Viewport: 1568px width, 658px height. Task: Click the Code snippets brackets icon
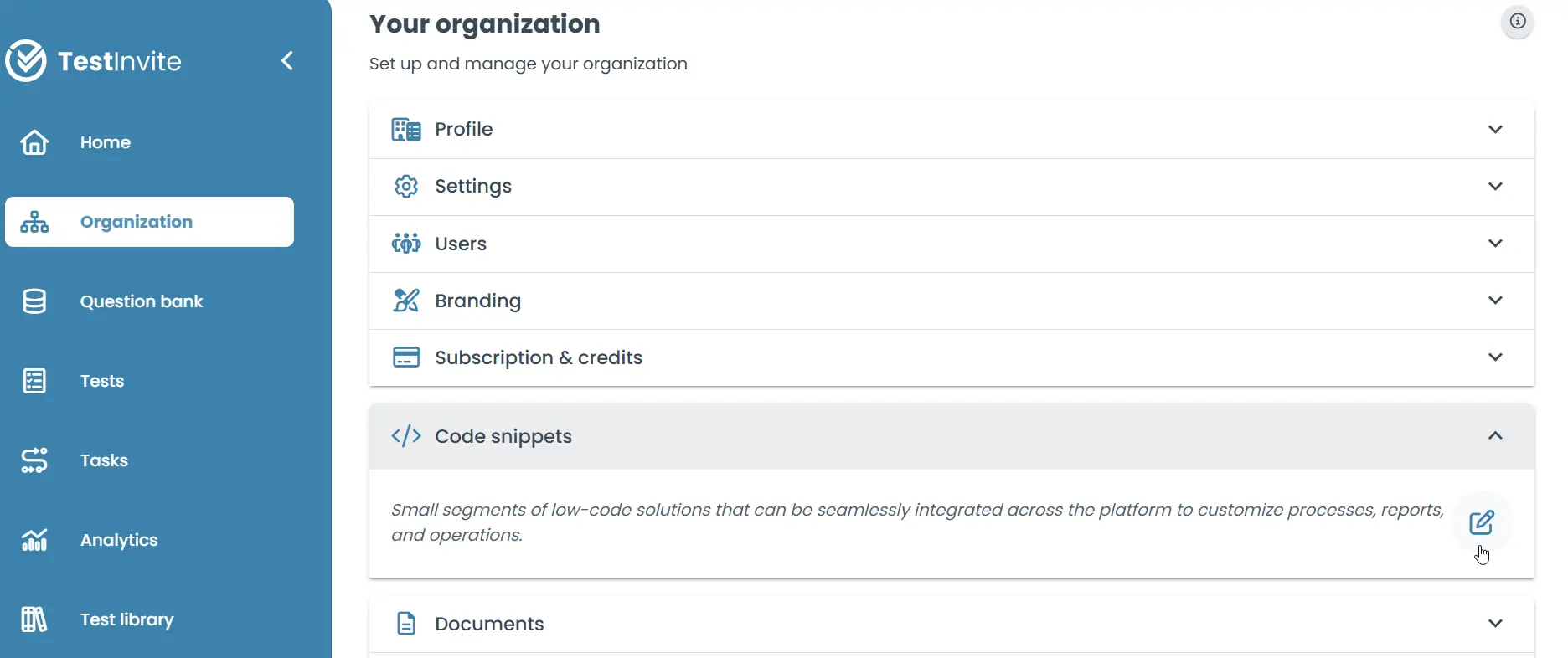click(406, 436)
